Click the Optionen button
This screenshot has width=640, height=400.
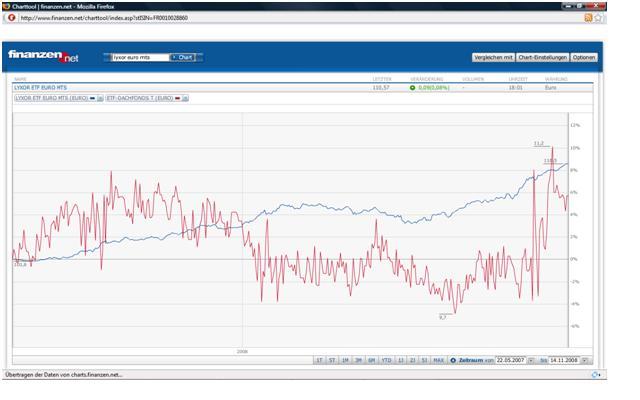tap(584, 58)
